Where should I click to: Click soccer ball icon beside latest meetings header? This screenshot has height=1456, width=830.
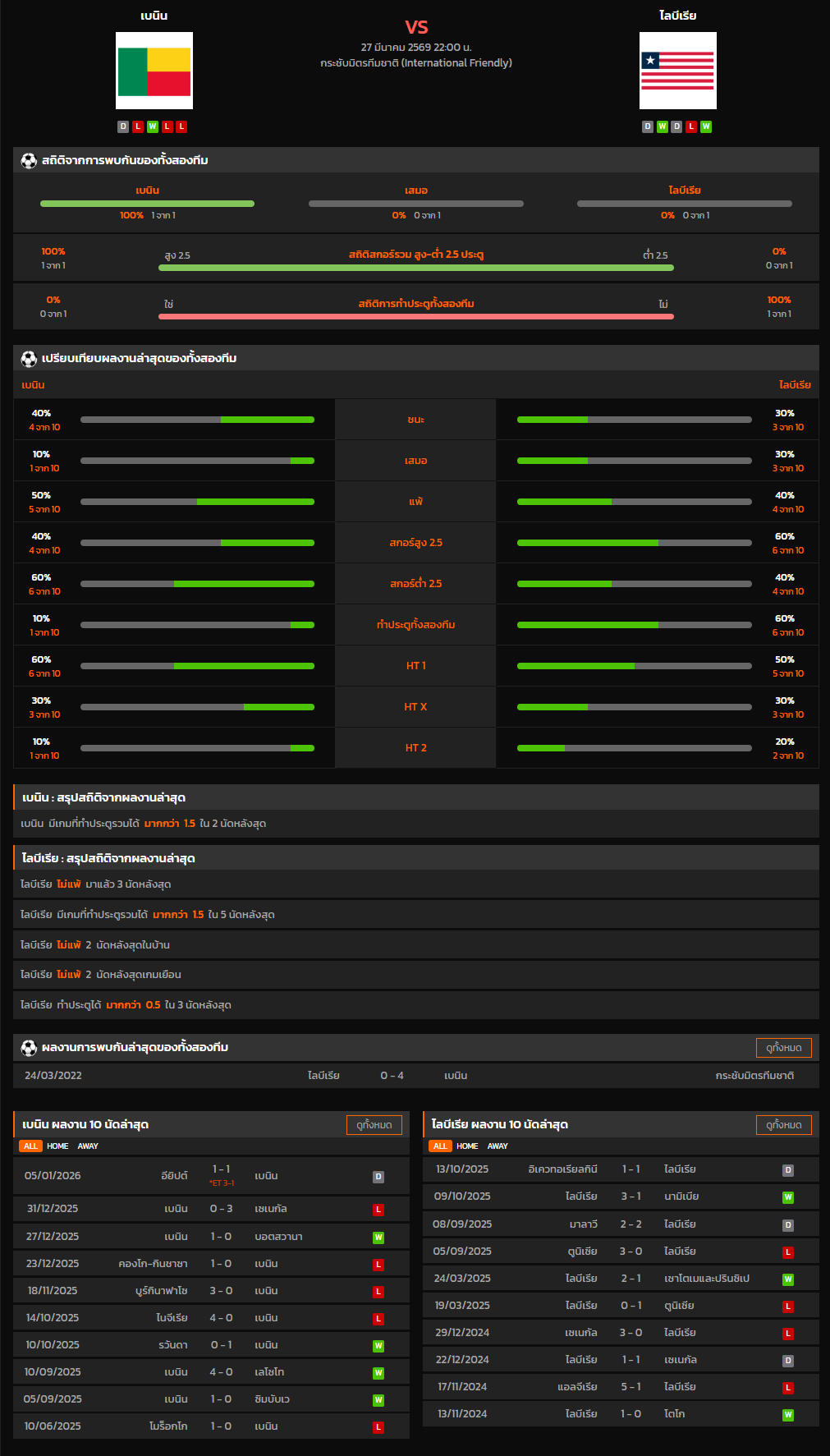[29, 1047]
